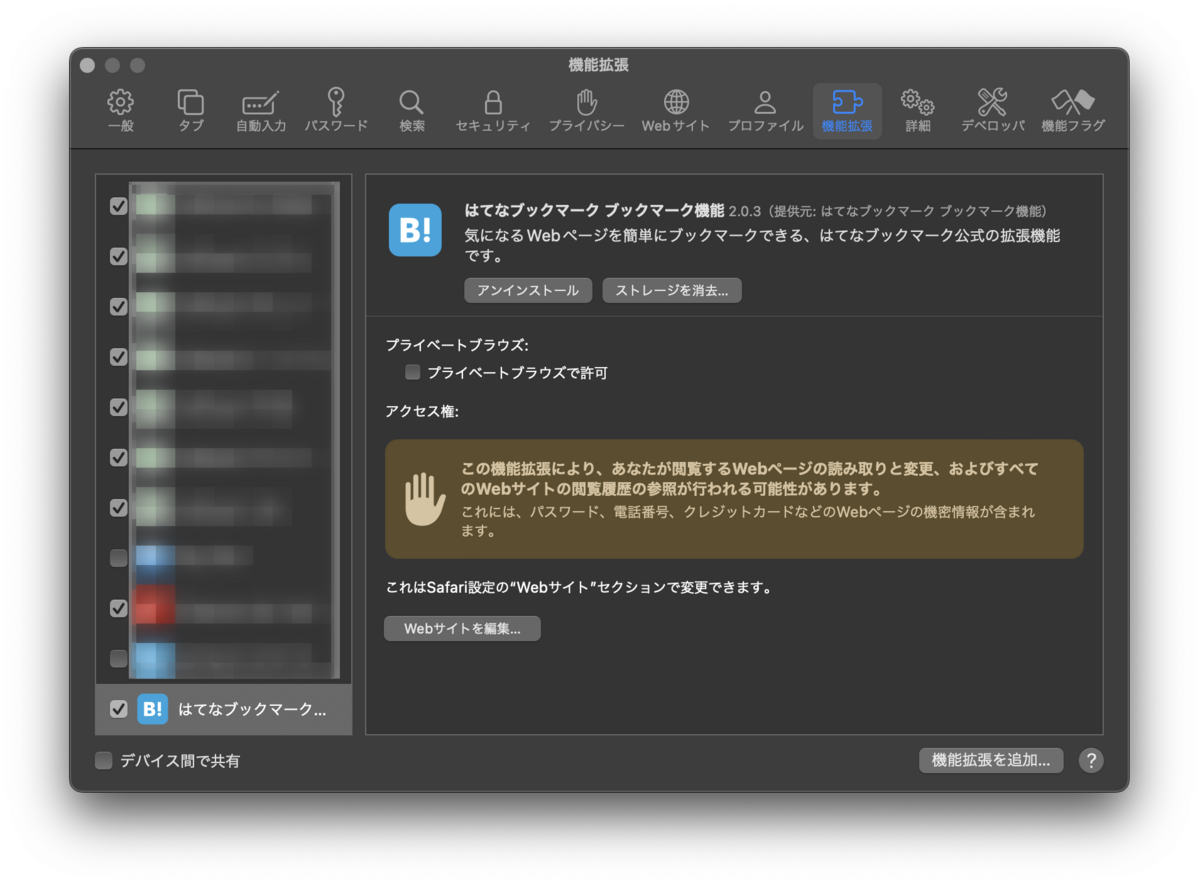Click the アンインストール button
The width and height of the screenshot is (1200, 885).
point(528,290)
